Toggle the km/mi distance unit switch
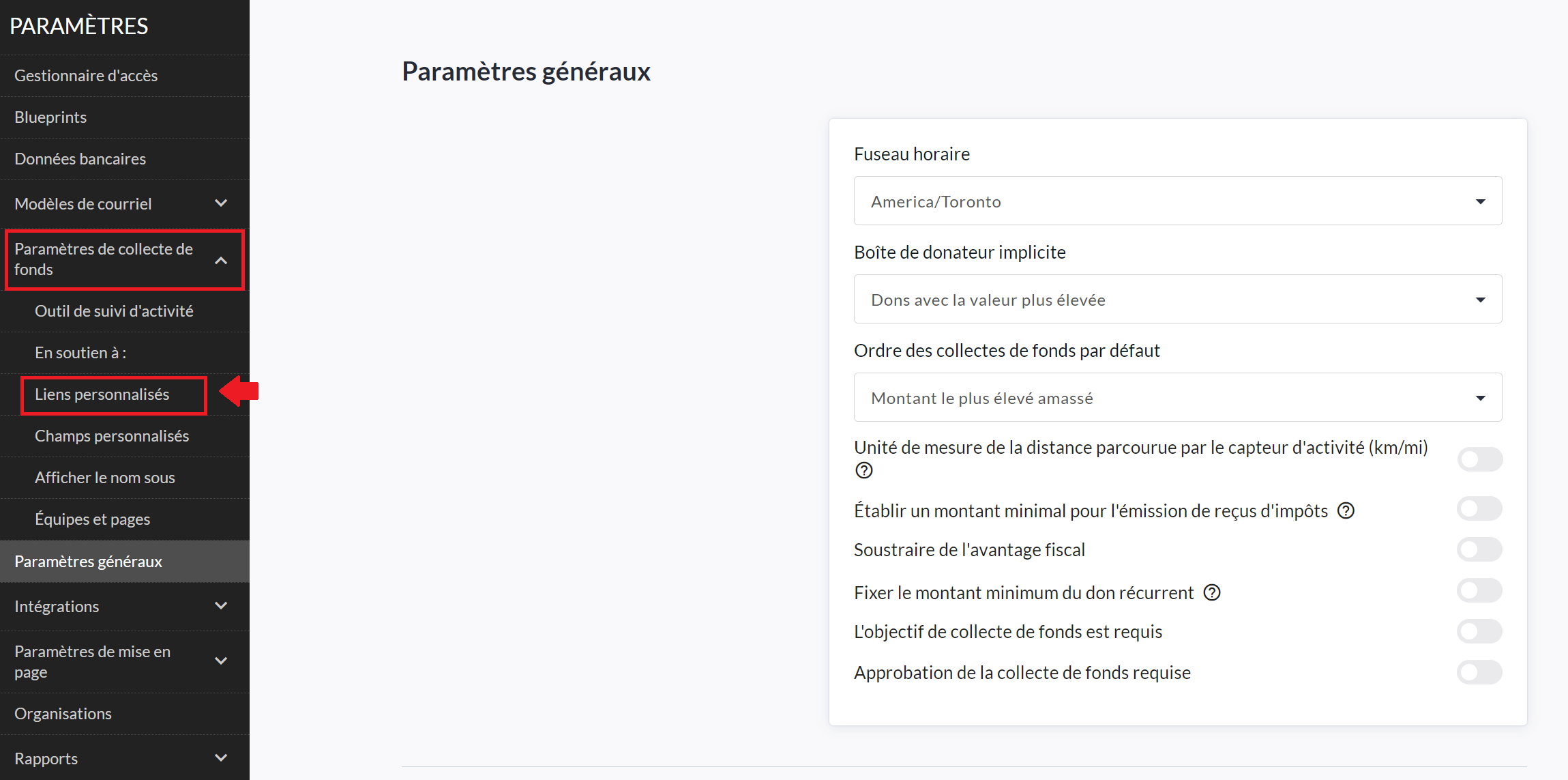The image size is (1568, 780). [1479, 459]
